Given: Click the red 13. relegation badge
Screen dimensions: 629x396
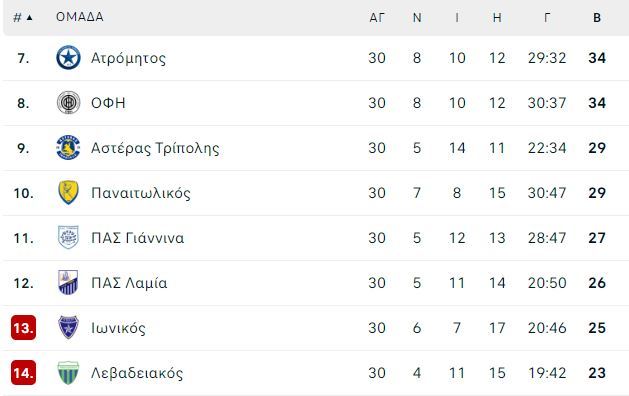Looking at the screenshot, I should pyautogui.click(x=23, y=328).
